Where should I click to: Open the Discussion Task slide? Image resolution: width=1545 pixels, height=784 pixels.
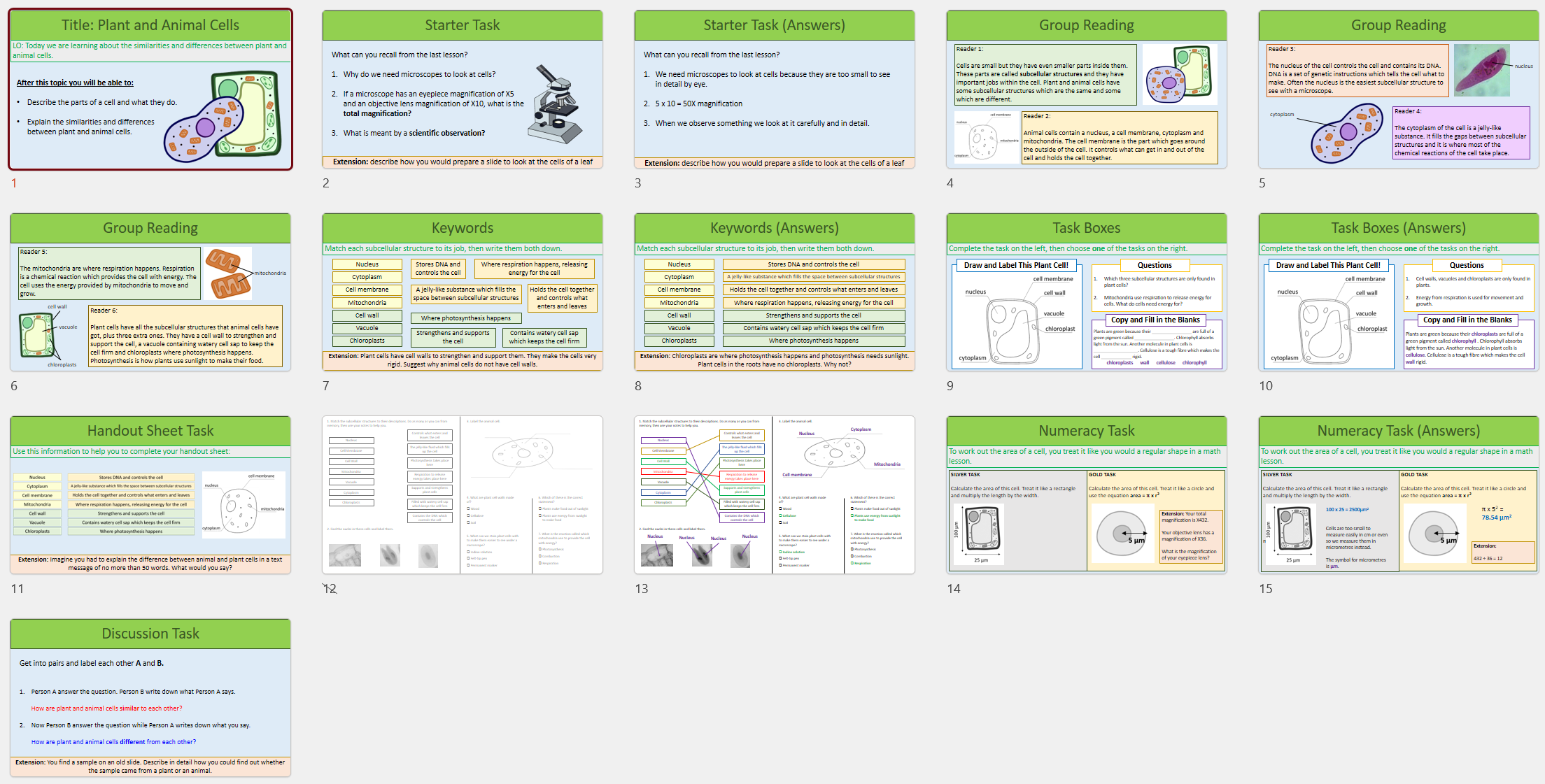click(150, 698)
